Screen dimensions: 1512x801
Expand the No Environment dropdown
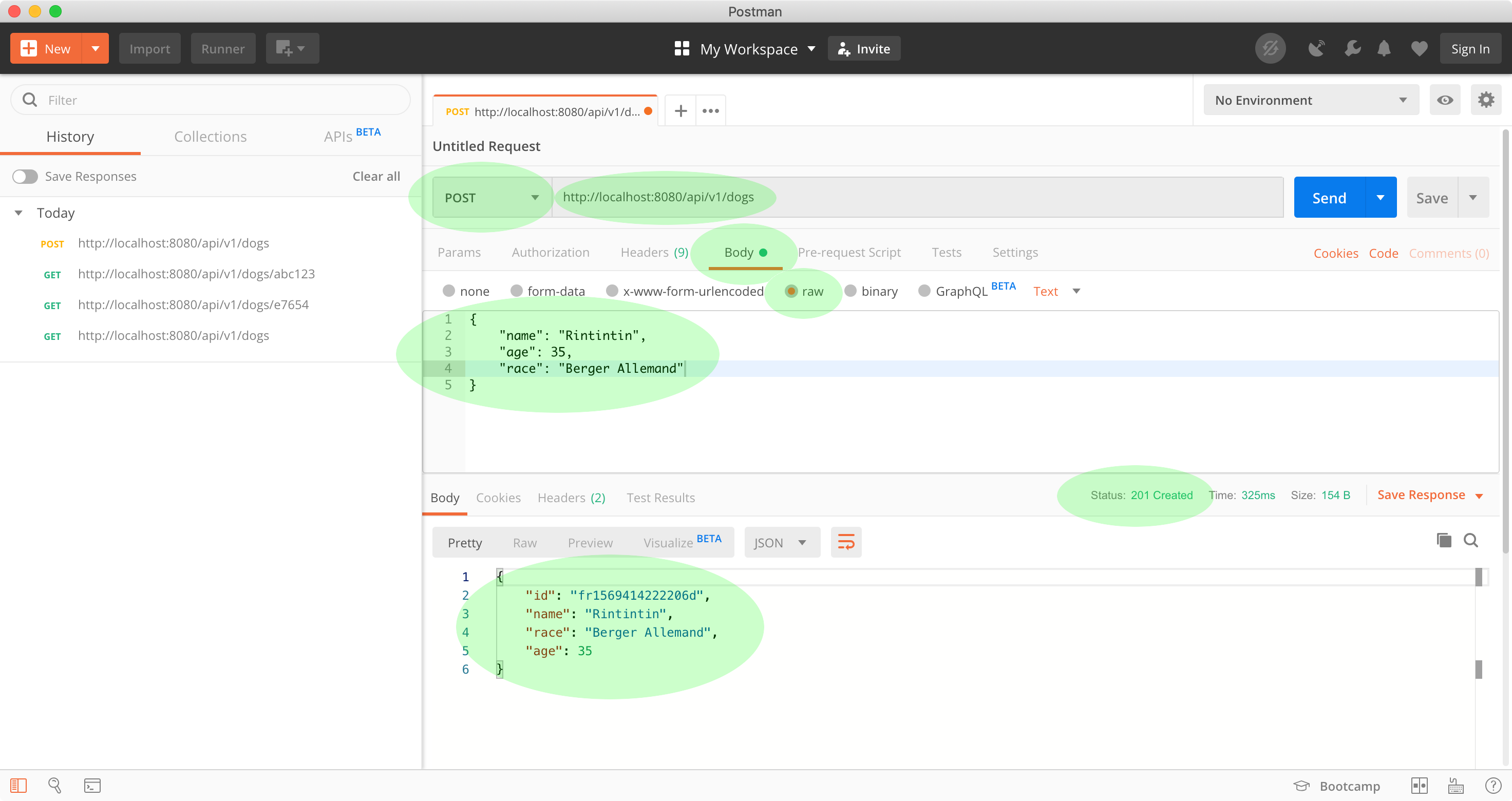coord(1311,100)
